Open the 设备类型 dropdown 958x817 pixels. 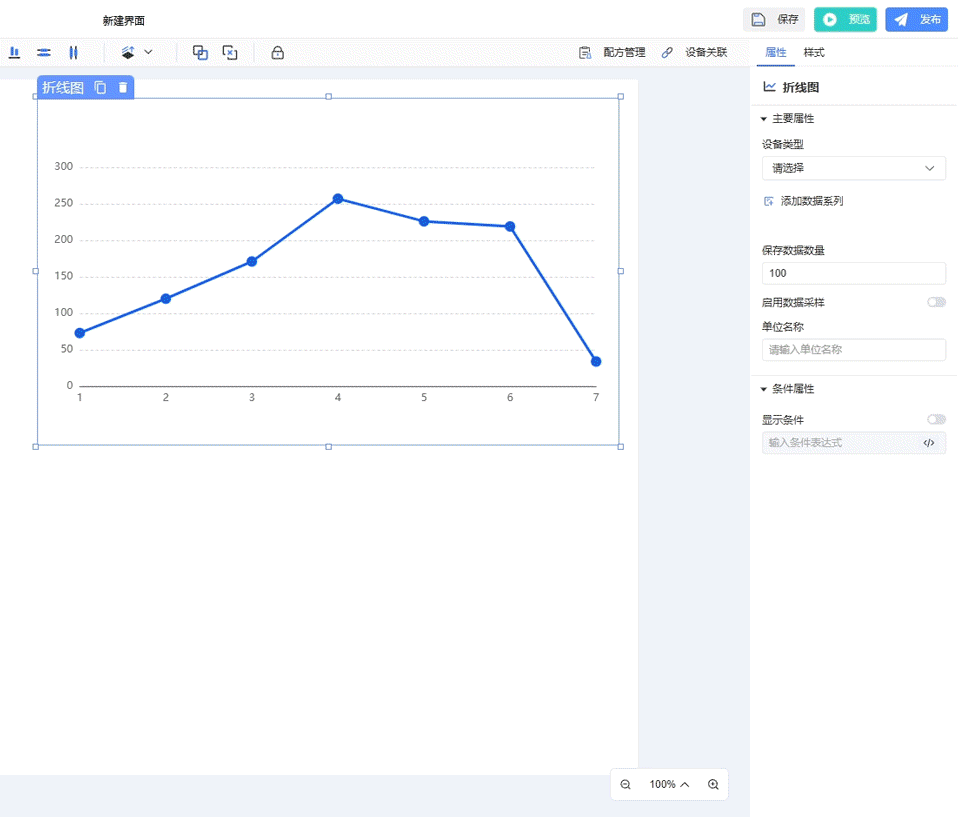[x=853, y=168]
